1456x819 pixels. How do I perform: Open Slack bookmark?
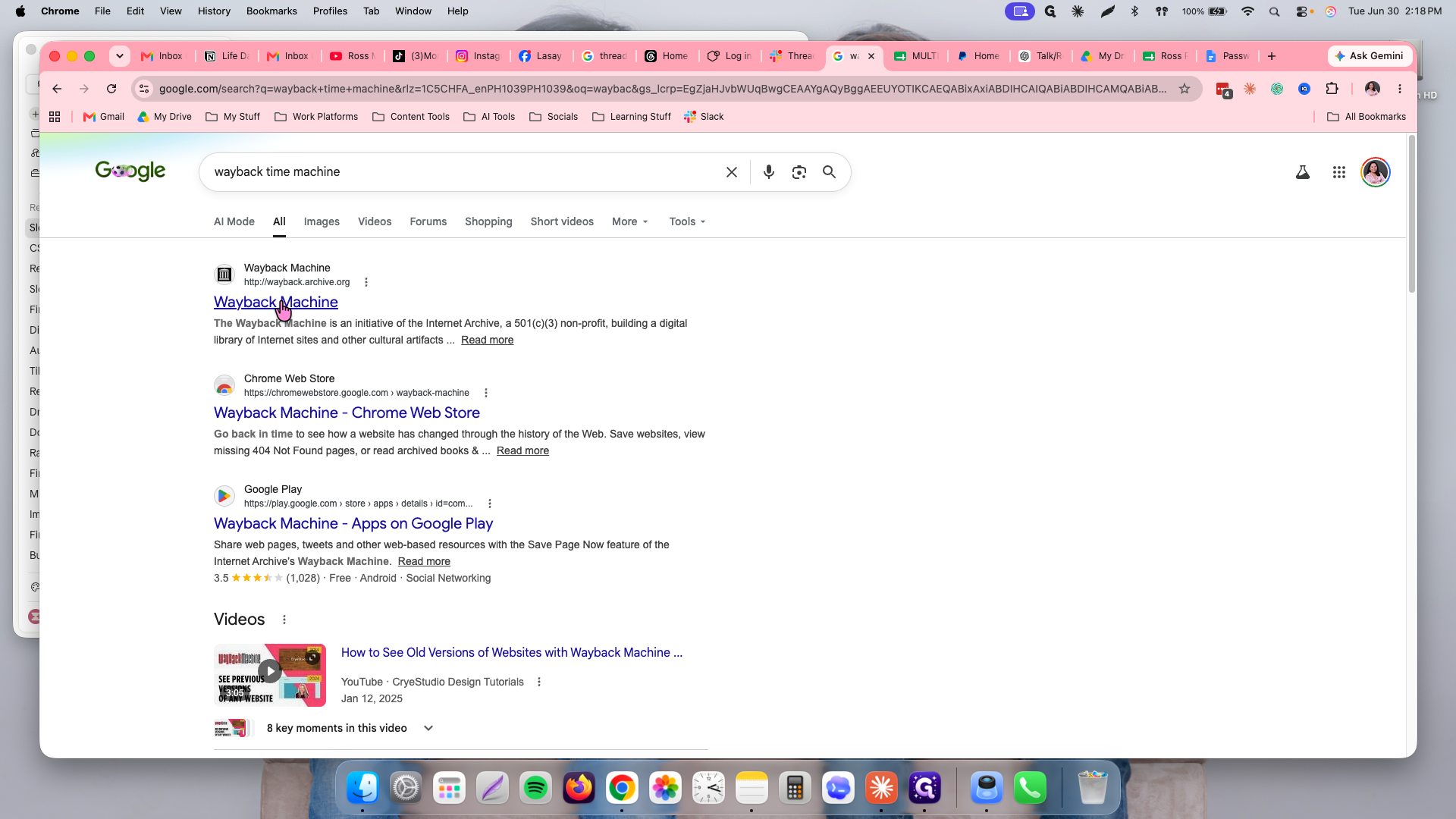coord(704,117)
